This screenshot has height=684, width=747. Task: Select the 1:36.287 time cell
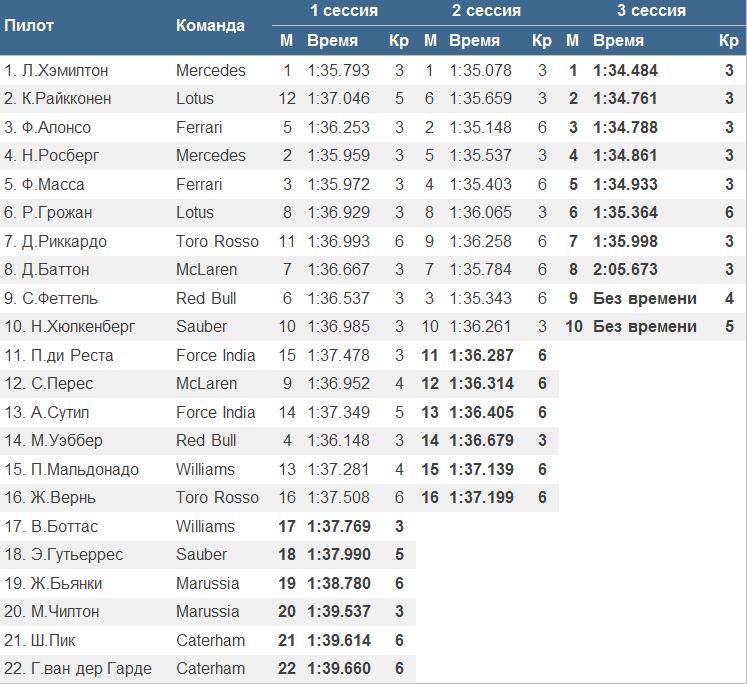click(x=481, y=355)
